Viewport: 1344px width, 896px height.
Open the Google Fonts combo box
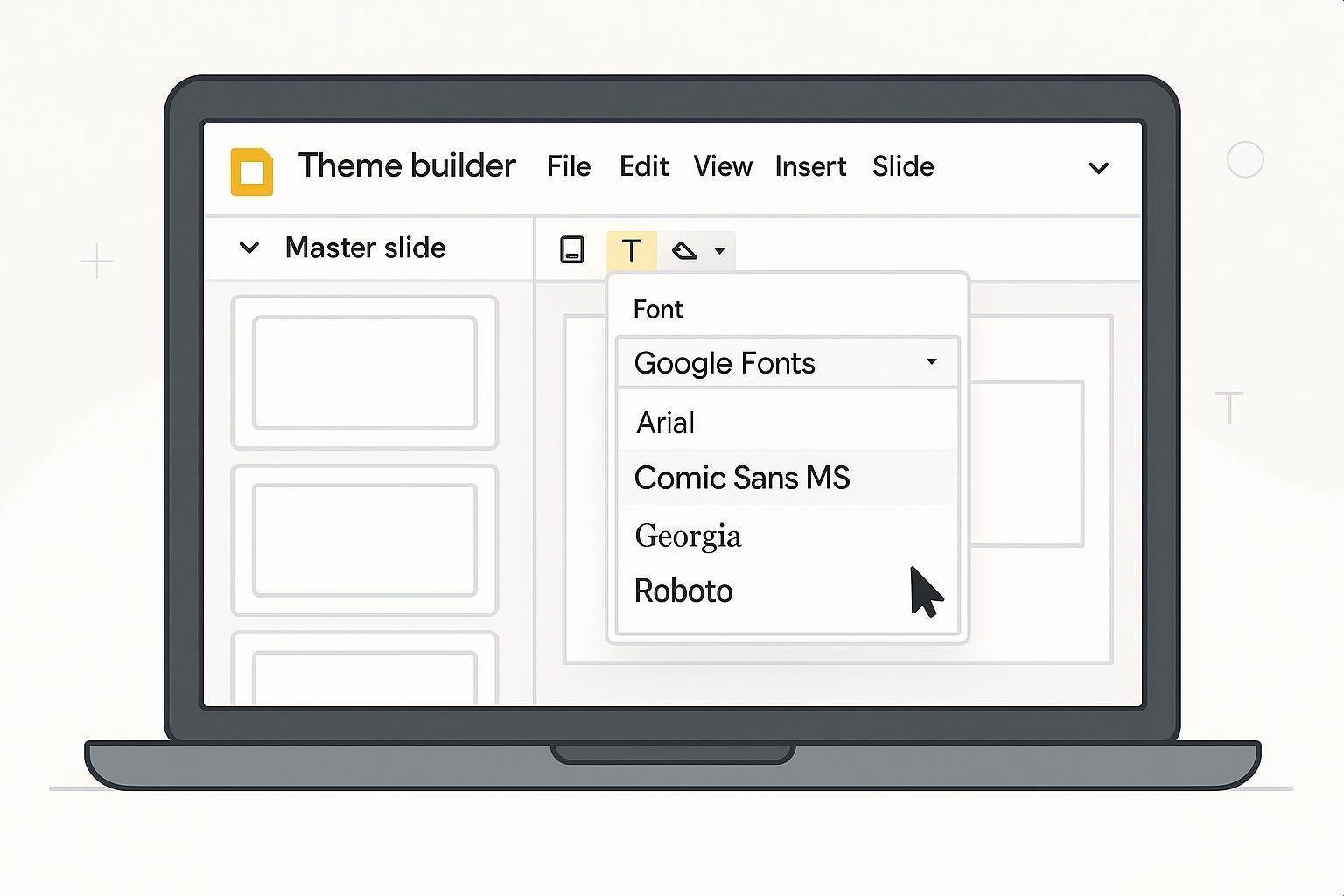click(787, 363)
